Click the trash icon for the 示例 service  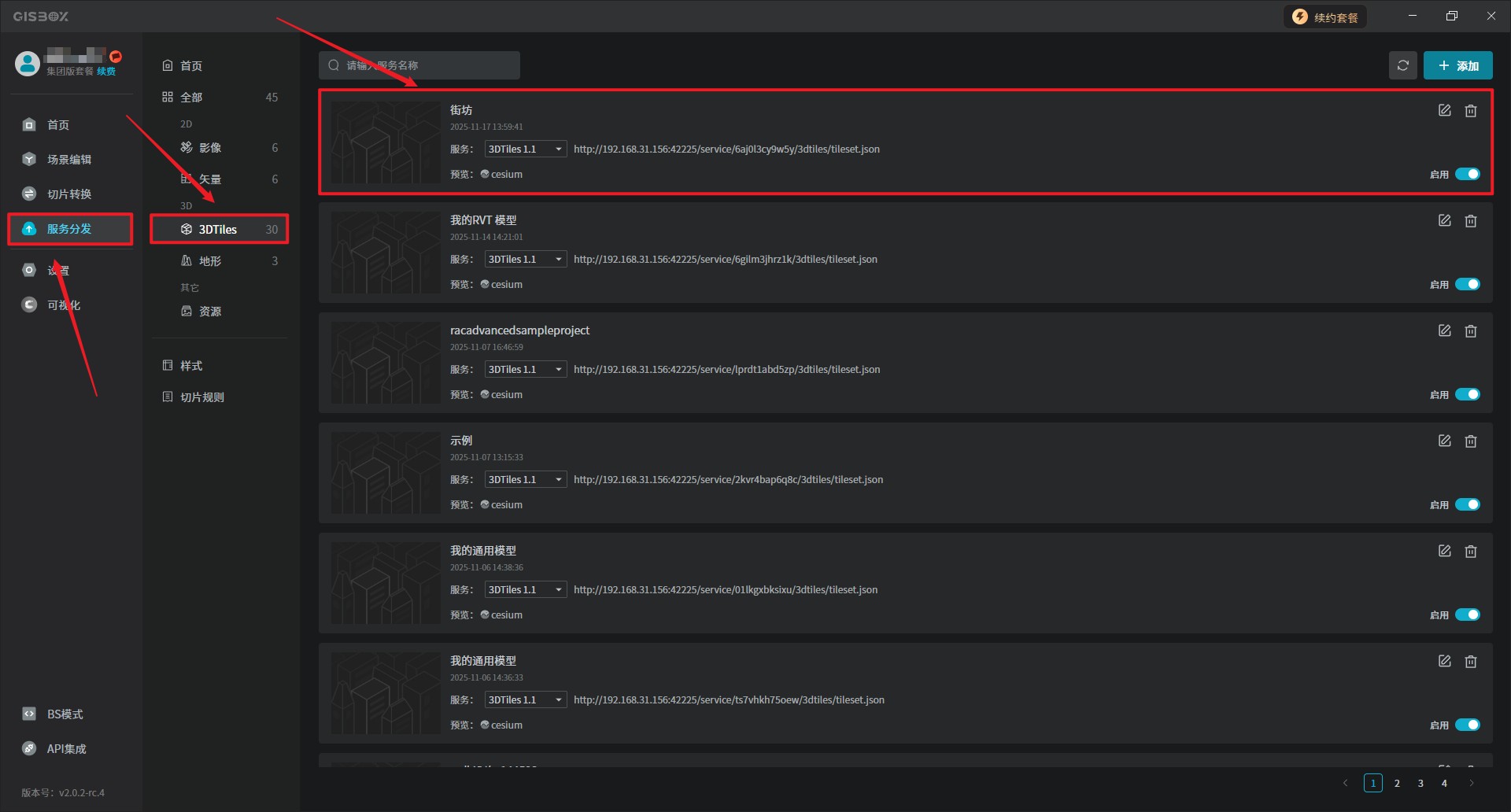(x=1470, y=441)
